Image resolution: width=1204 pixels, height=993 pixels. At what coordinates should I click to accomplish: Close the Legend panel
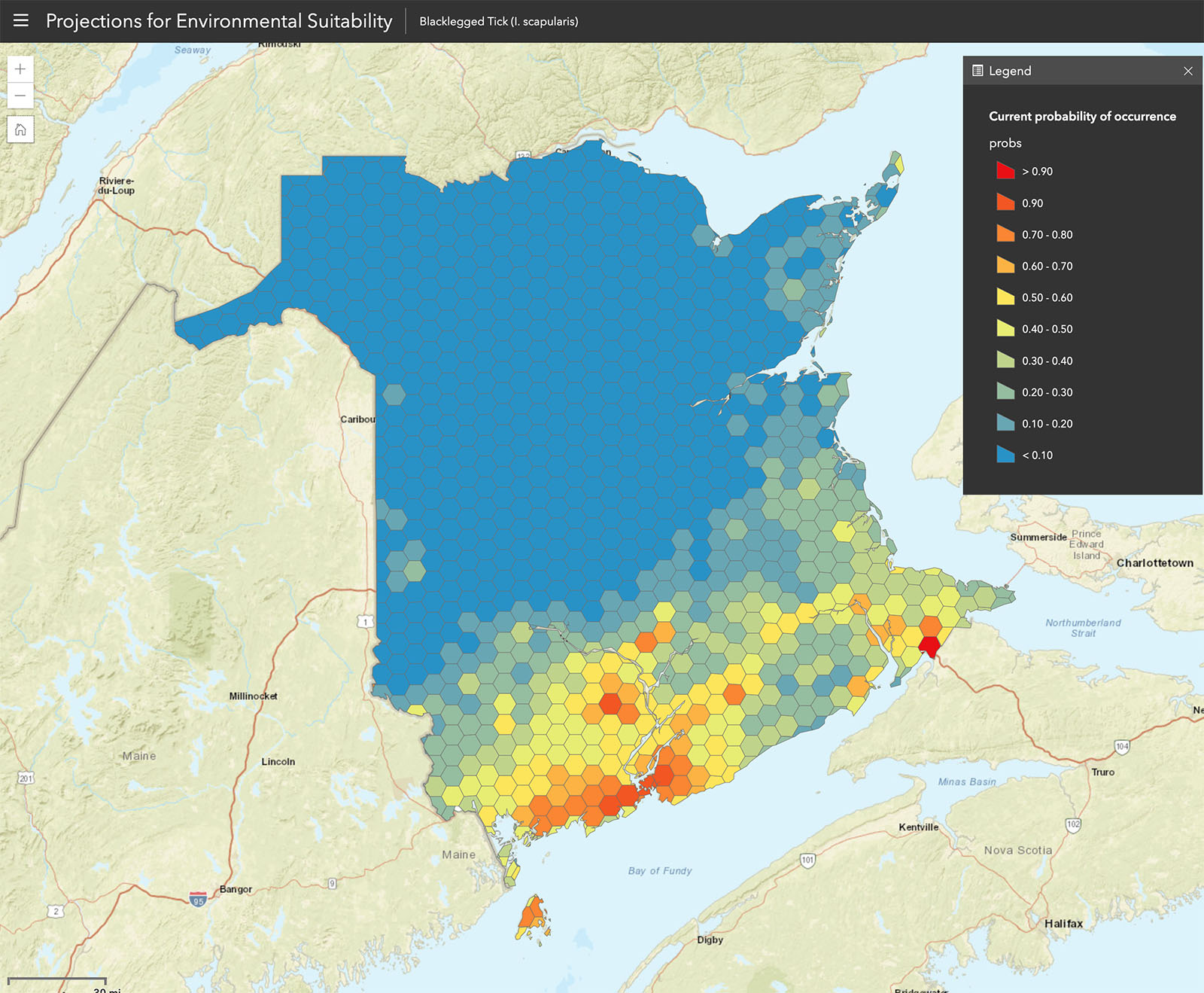(1187, 71)
